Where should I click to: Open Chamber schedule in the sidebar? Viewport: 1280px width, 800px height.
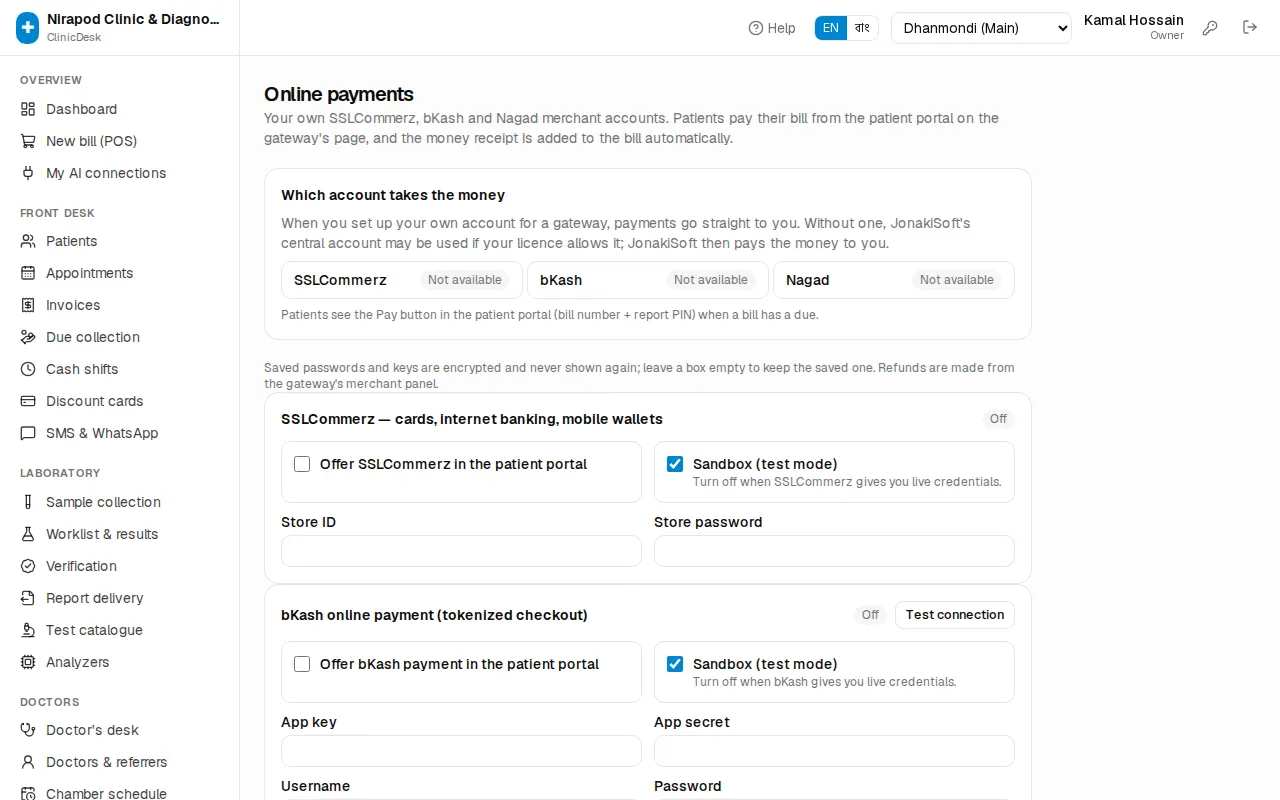click(120, 793)
